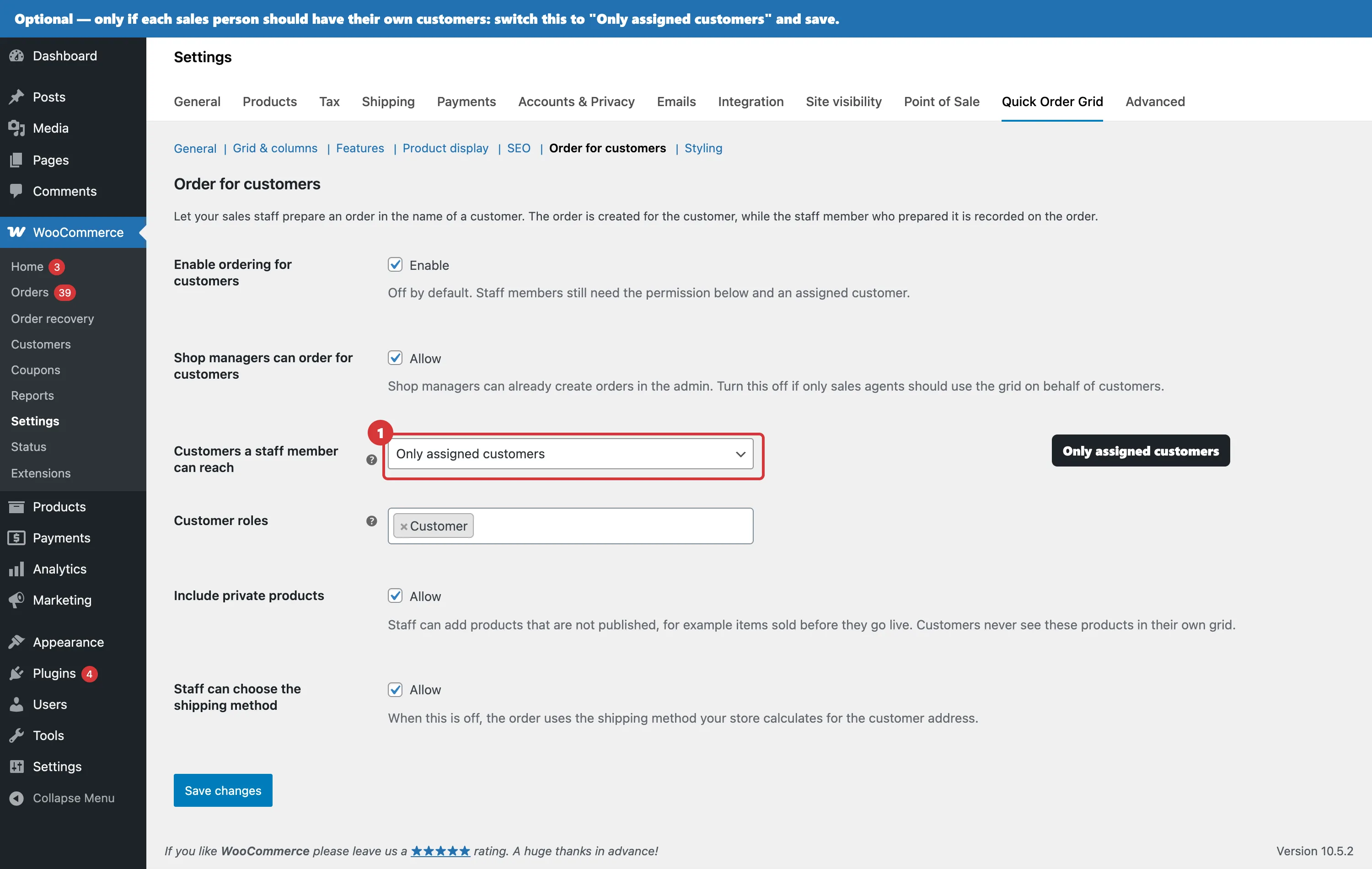Open the Features sub-section
The image size is (1372, 869).
(x=359, y=148)
